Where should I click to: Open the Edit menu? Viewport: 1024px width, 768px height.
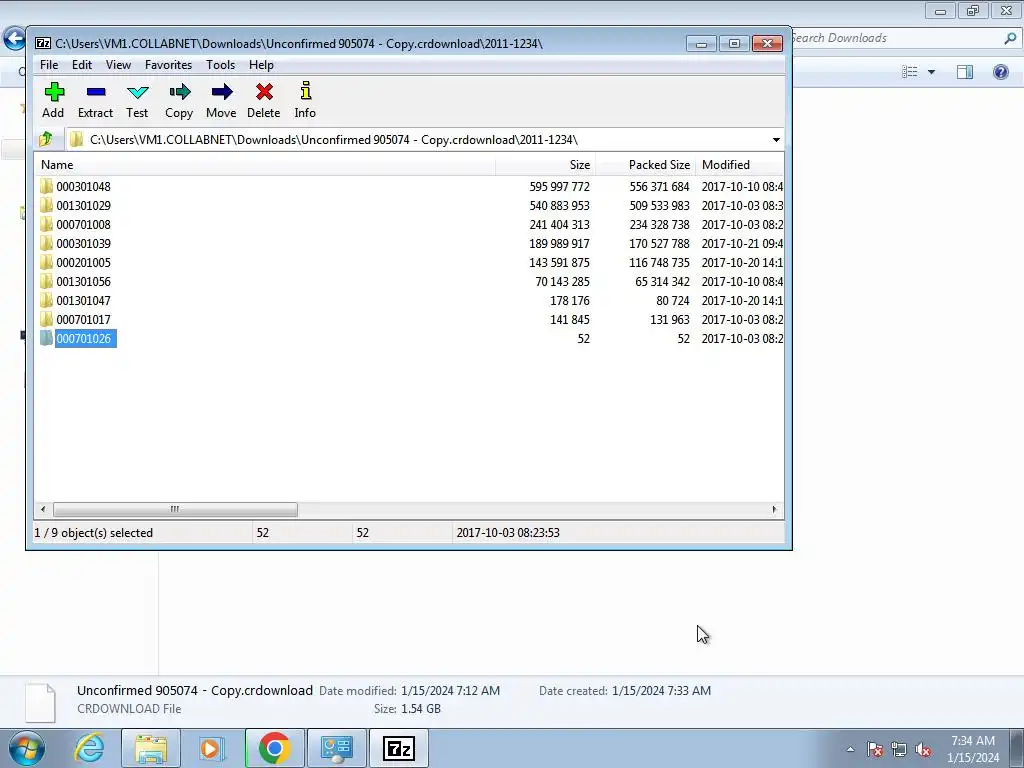(82, 65)
